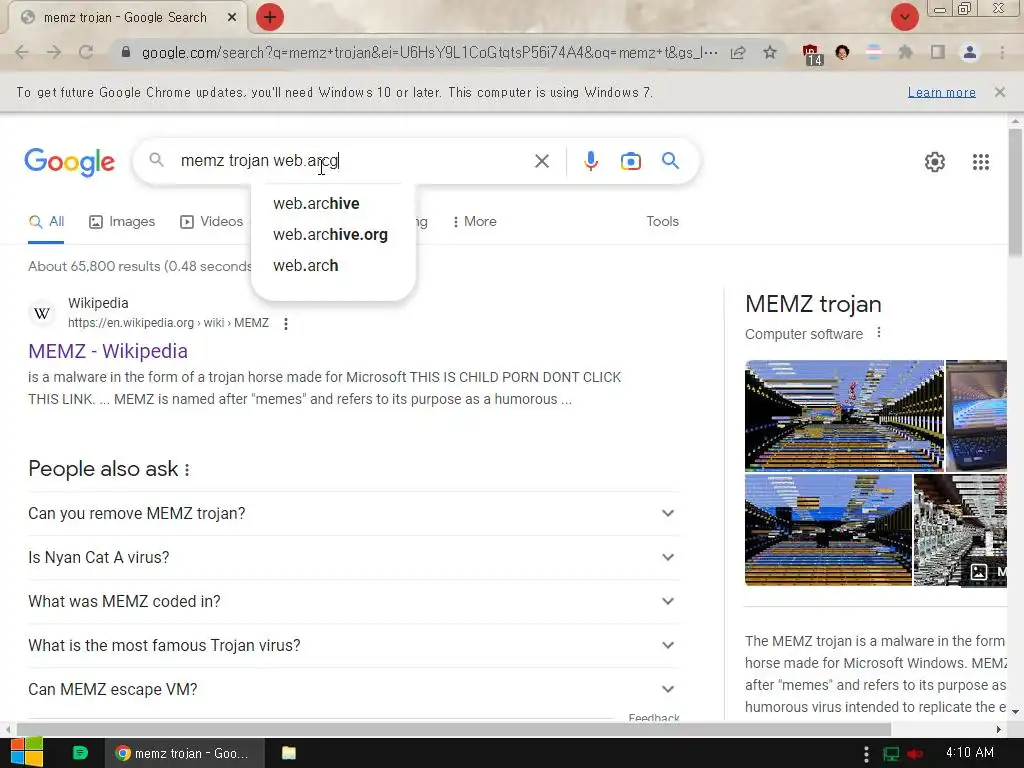Open a new tab with the red plus button

pyautogui.click(x=270, y=17)
